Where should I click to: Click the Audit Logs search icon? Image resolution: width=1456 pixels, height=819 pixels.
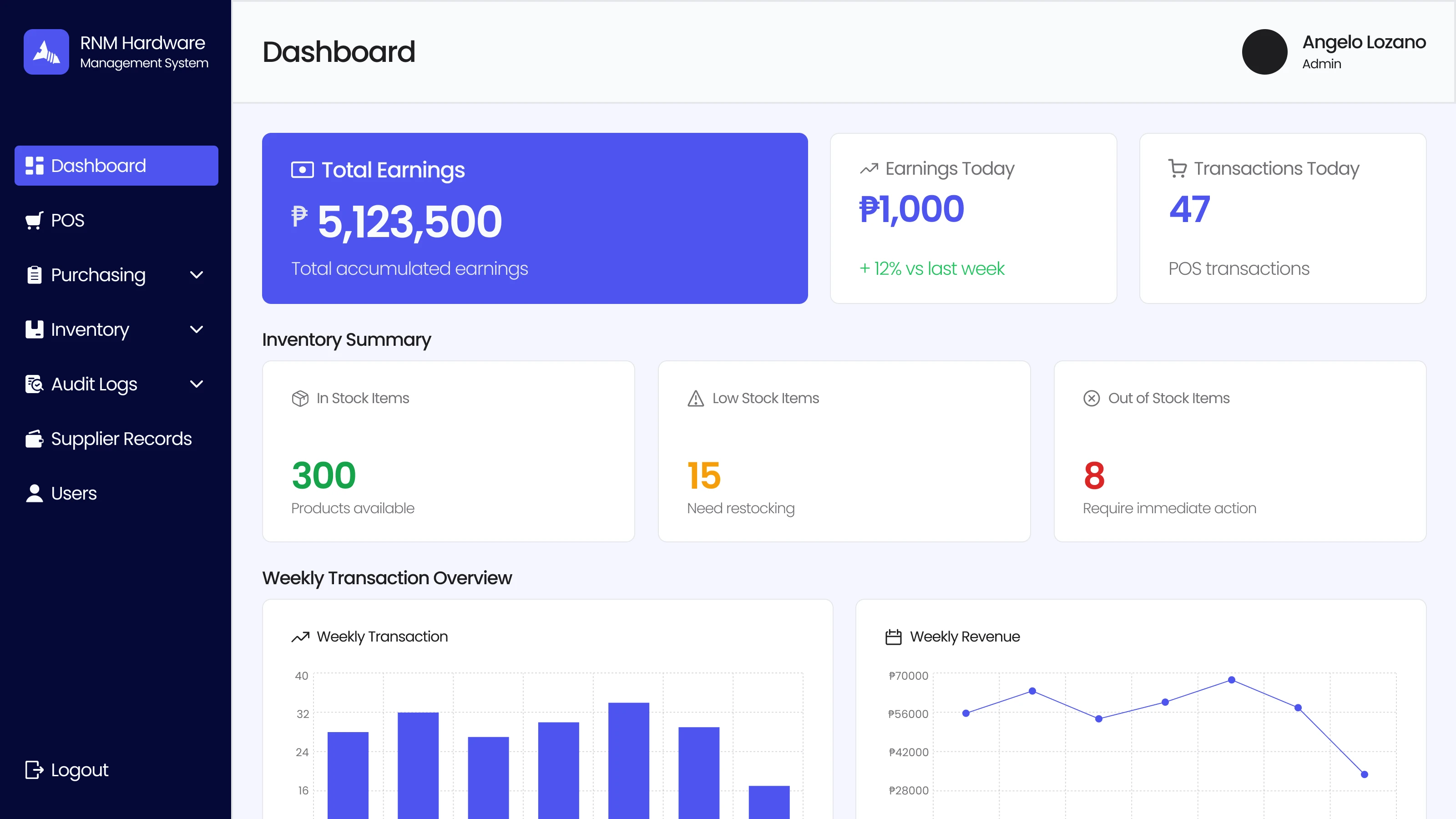pos(35,384)
